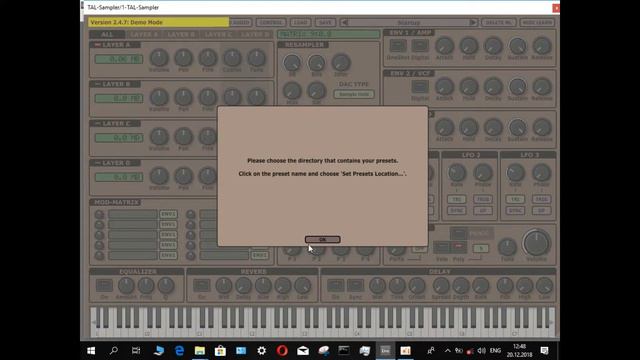Open the Layer B sample display menu
The width and height of the screenshot is (640, 360).
click(119, 98)
